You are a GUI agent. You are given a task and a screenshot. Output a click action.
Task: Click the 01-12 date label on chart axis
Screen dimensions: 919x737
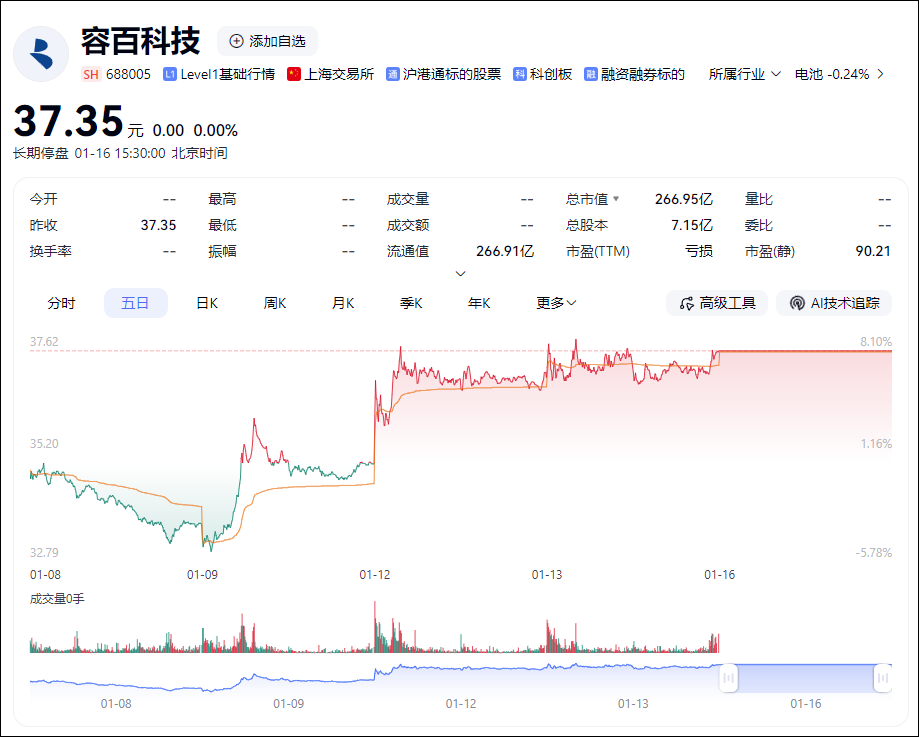pos(375,575)
